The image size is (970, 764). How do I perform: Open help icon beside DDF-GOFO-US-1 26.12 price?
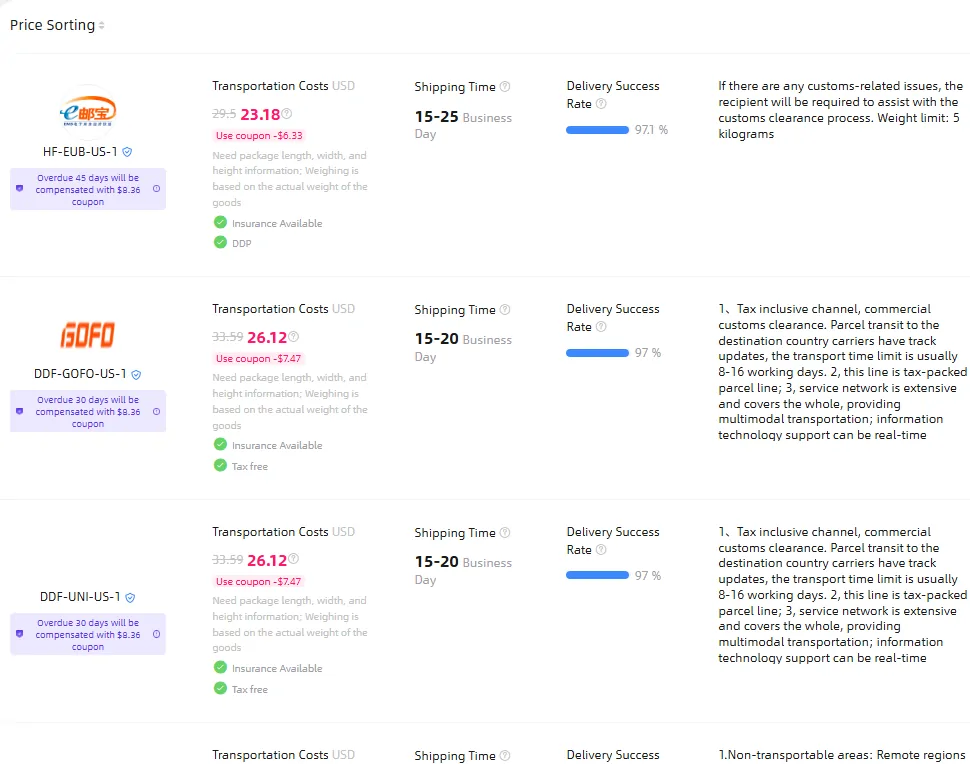(x=293, y=337)
